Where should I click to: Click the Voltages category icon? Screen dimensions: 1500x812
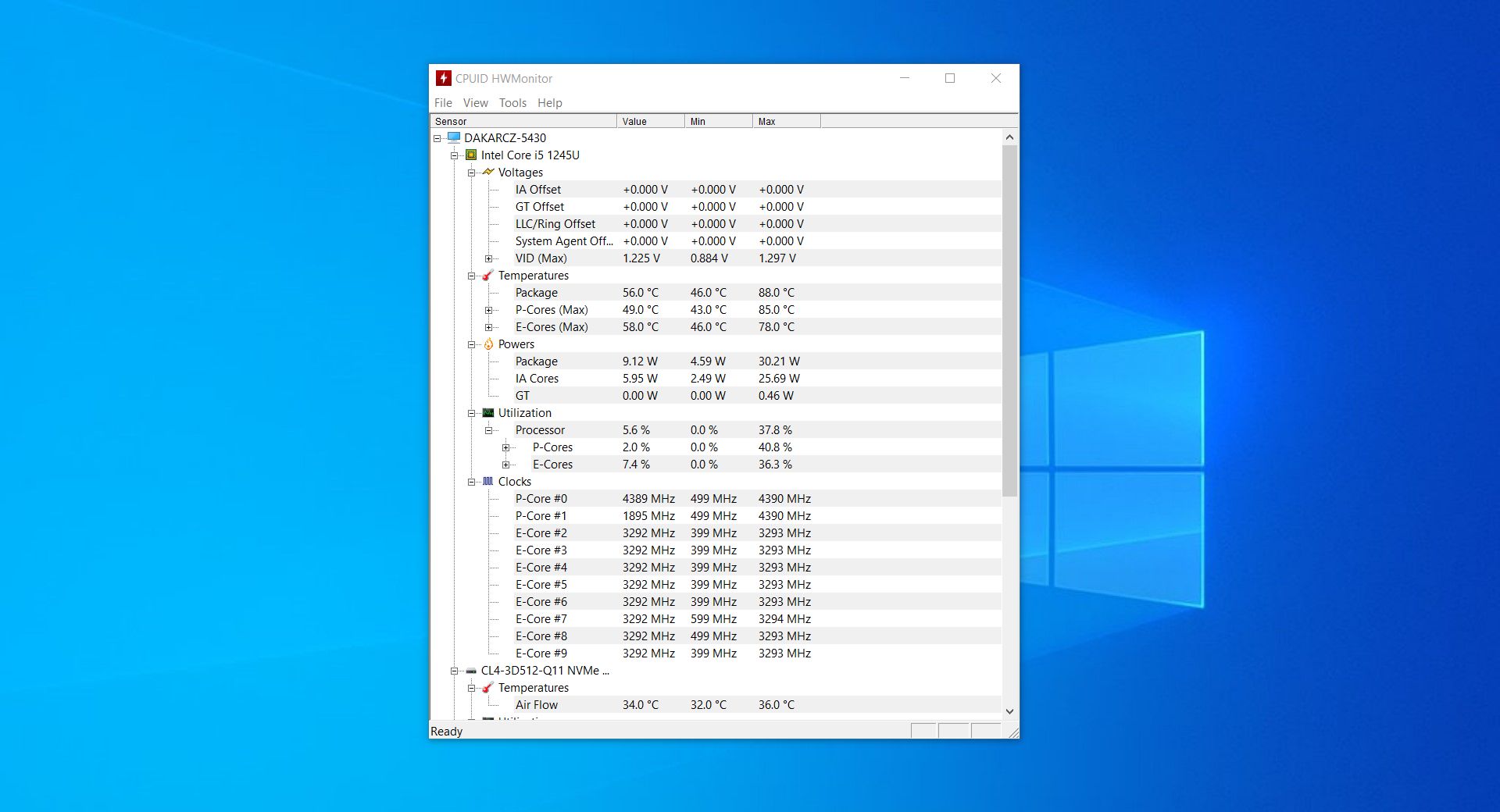click(x=488, y=172)
